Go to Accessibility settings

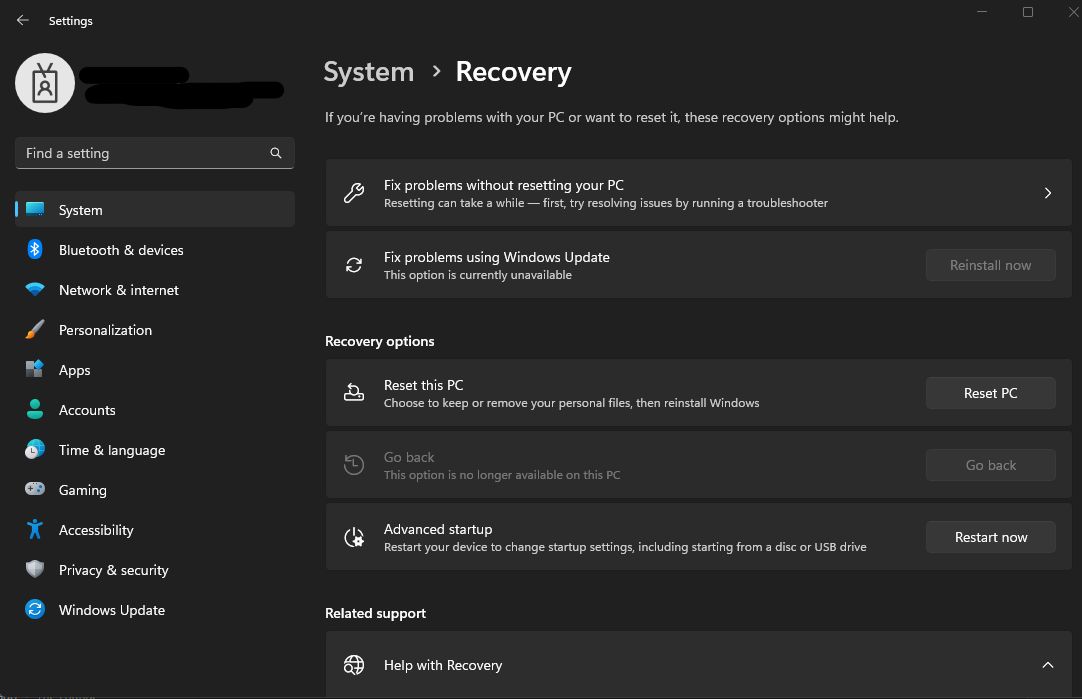click(155, 530)
